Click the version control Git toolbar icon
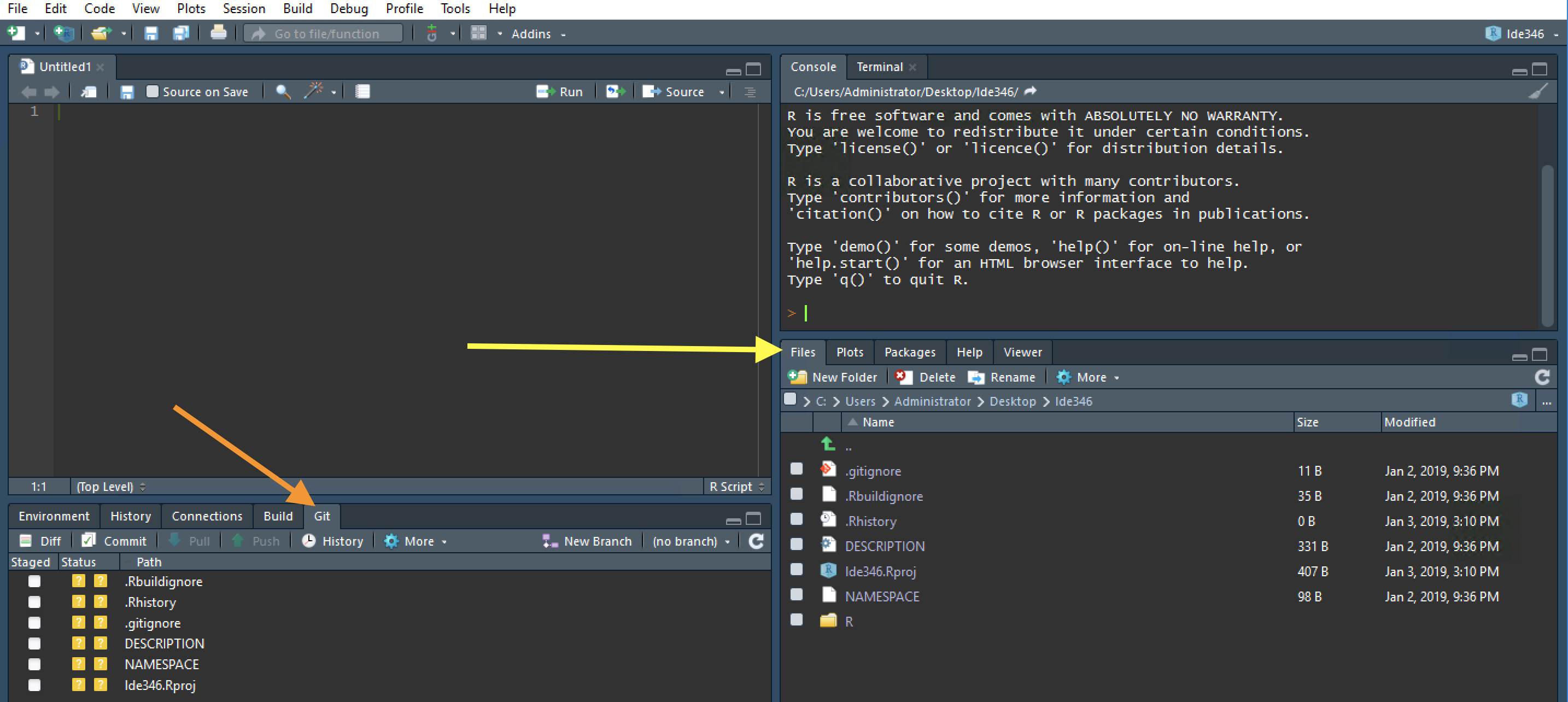 tap(431, 33)
